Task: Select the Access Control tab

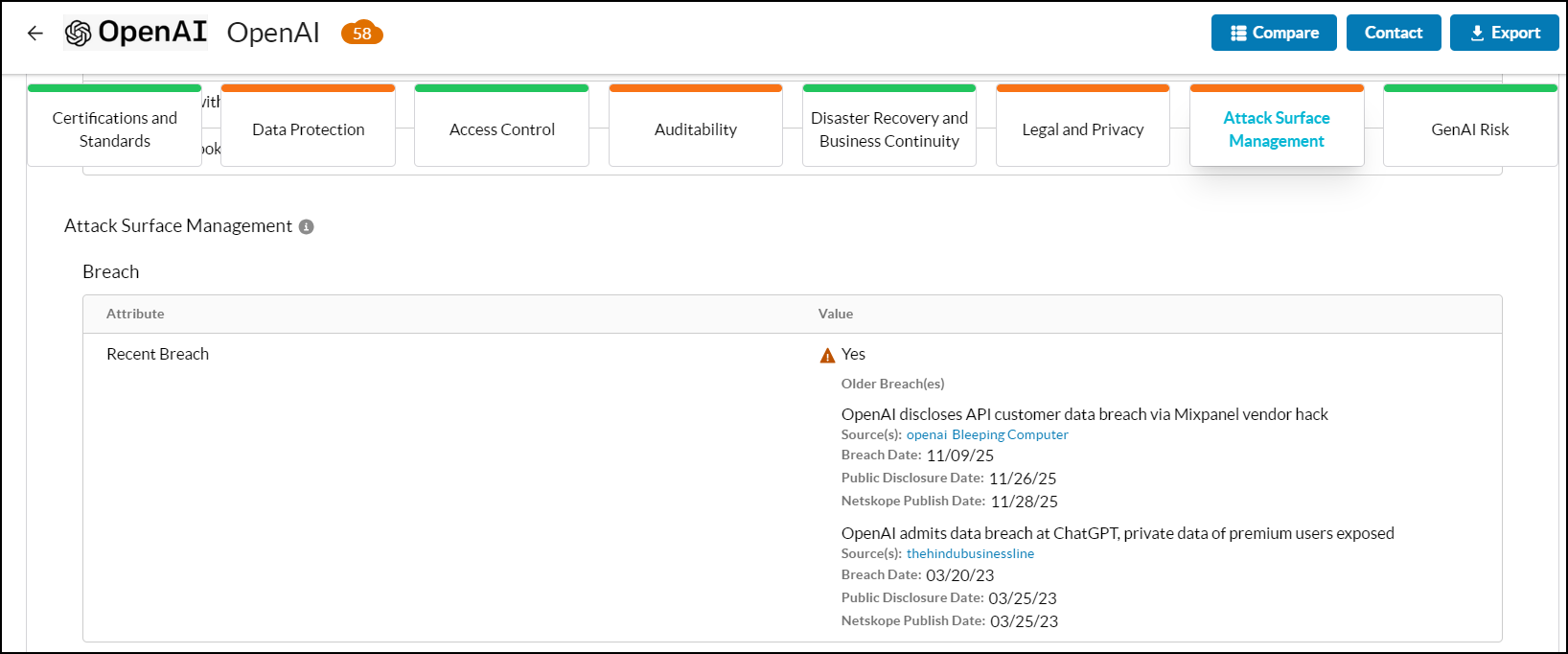Action: (501, 129)
